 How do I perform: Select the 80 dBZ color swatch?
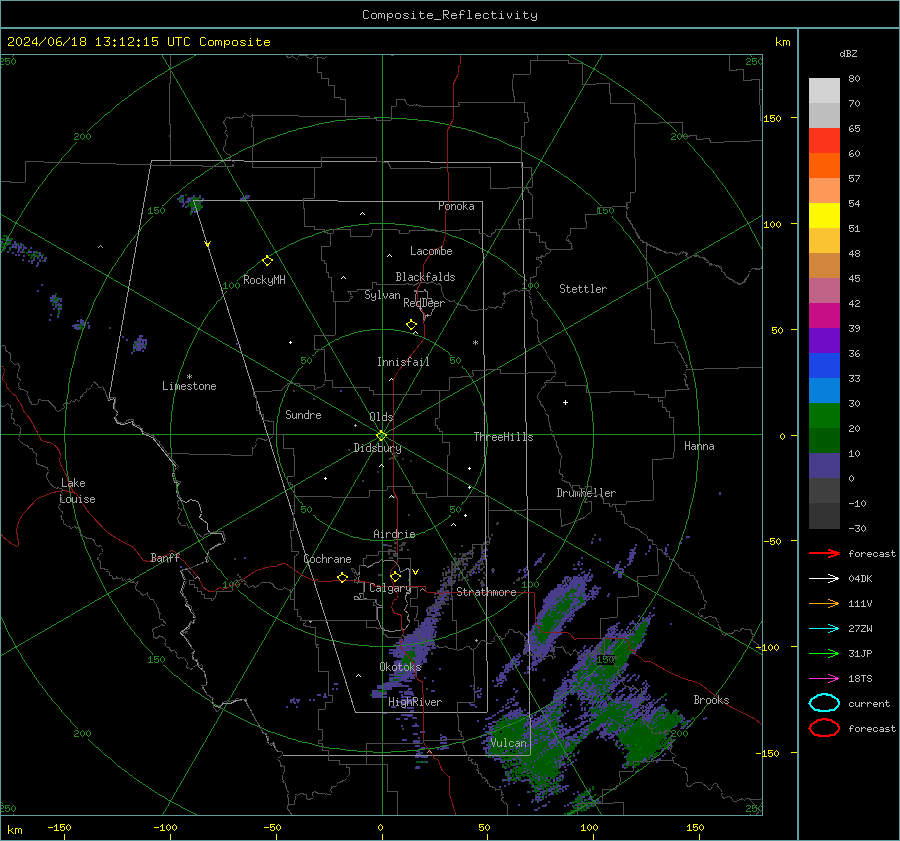(824, 90)
